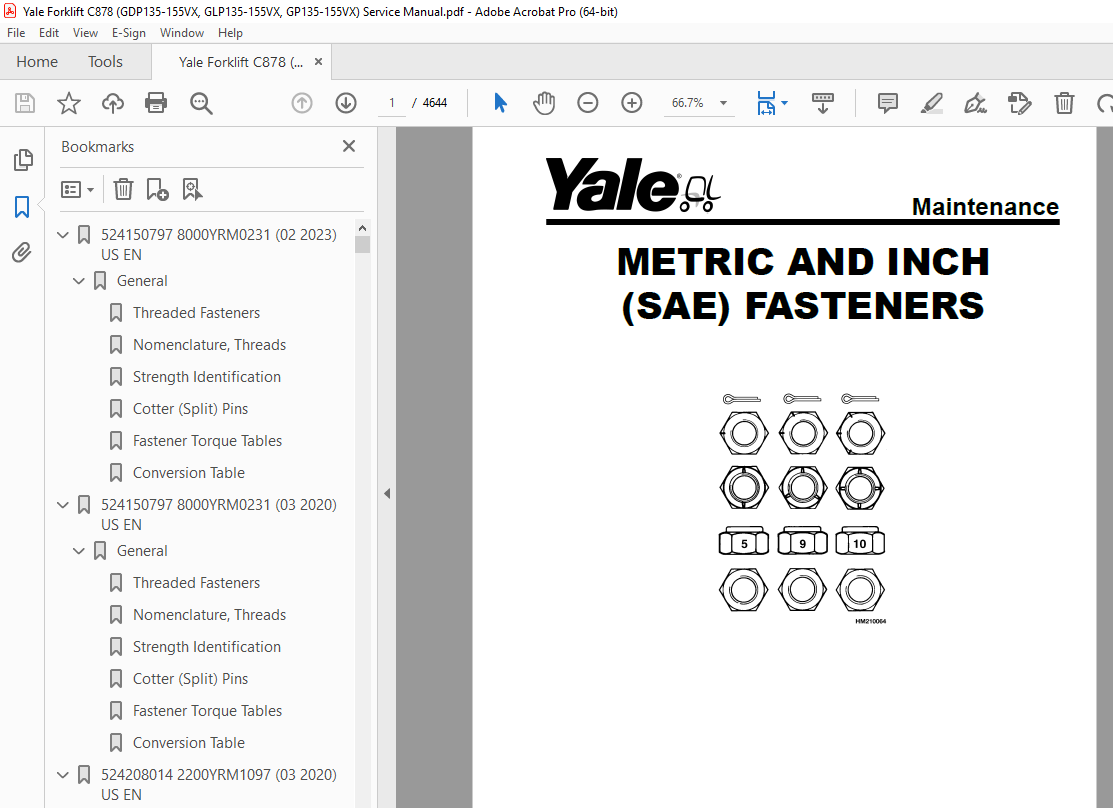Open first Fastener Torque Tables bookmark
This screenshot has width=1113, height=808.
pyautogui.click(x=207, y=441)
